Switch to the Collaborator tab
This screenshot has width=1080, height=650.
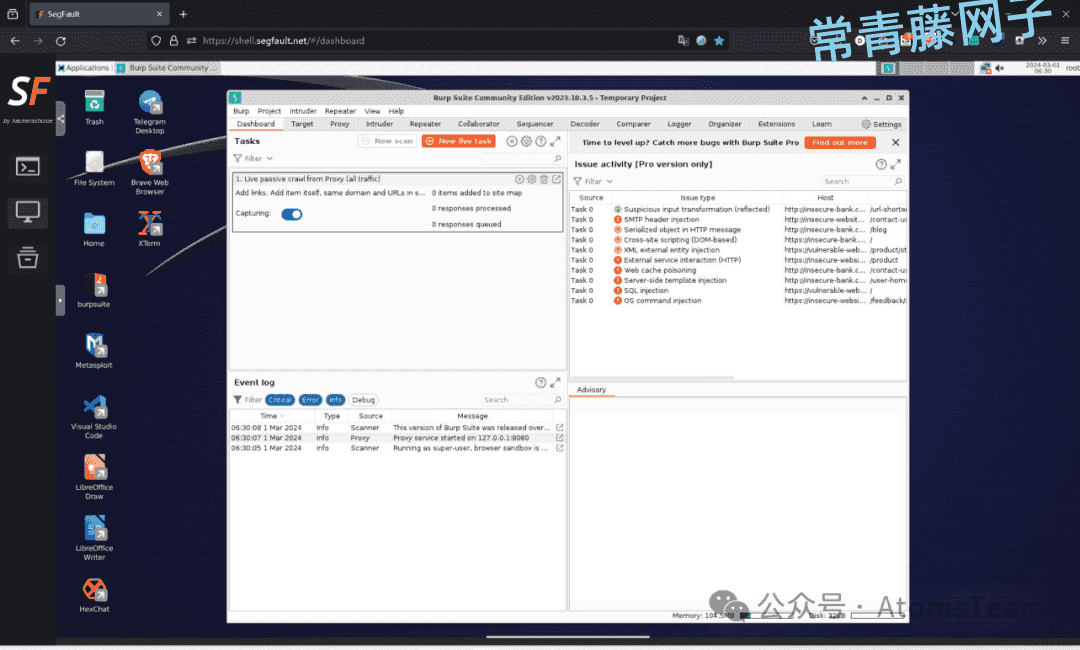pyautogui.click(x=479, y=124)
